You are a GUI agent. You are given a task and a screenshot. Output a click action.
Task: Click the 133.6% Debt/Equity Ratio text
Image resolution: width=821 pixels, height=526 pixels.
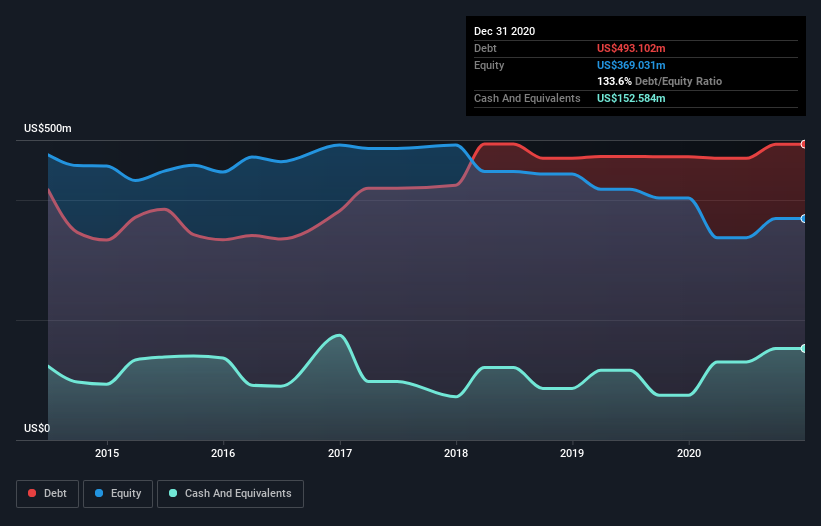click(659, 82)
